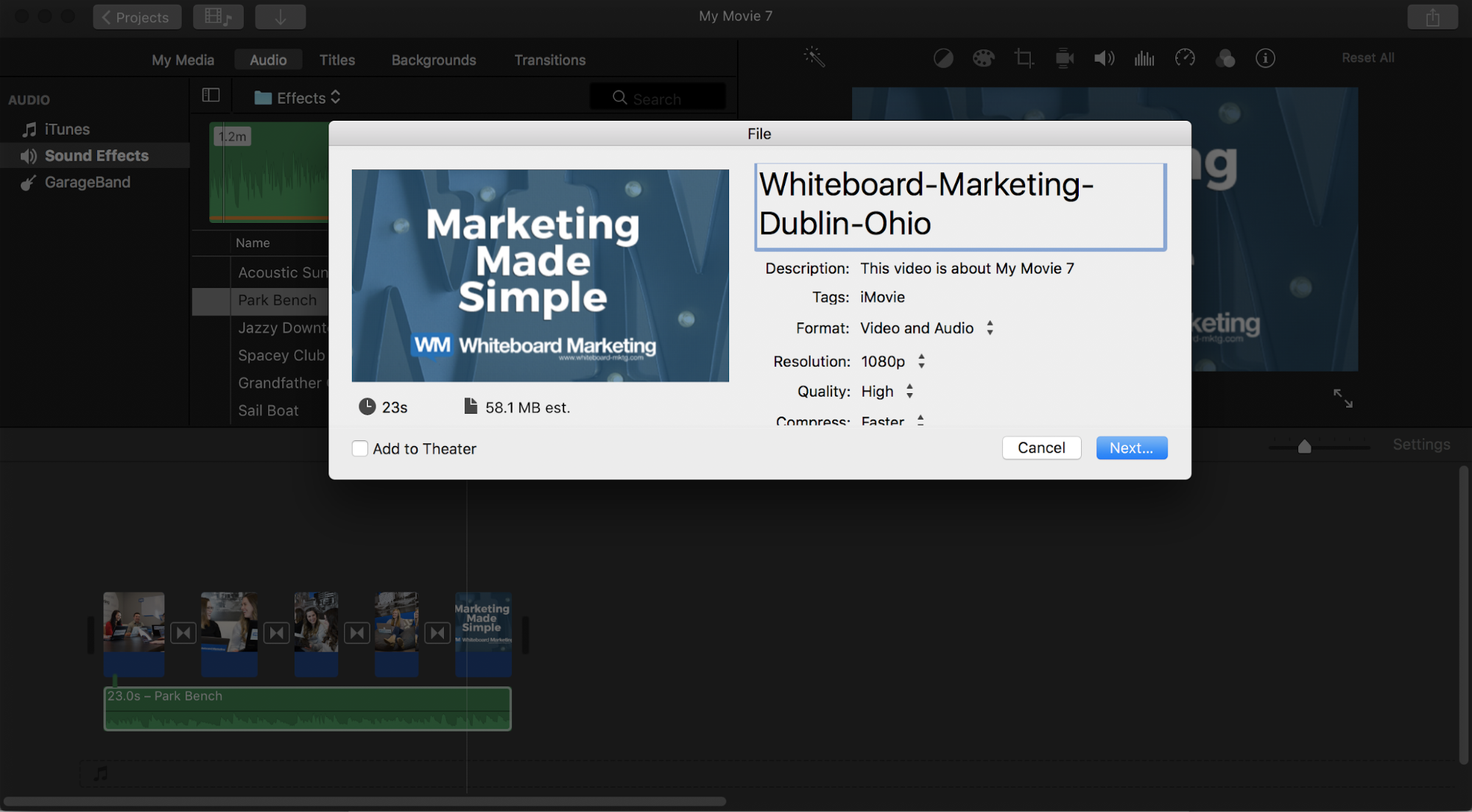This screenshot has height=812, width=1472.
Task: Click the Description text in export dialog
Action: (967, 269)
